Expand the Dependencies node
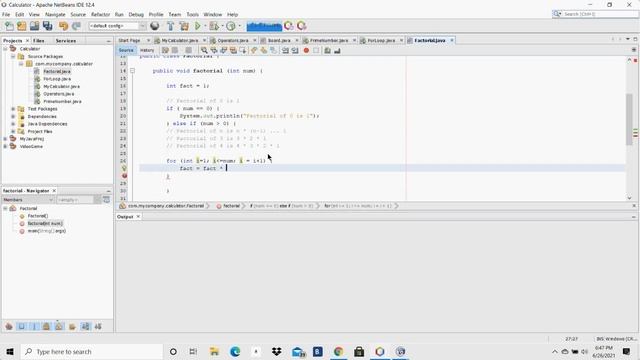This screenshot has width=640, height=360. 13,116
